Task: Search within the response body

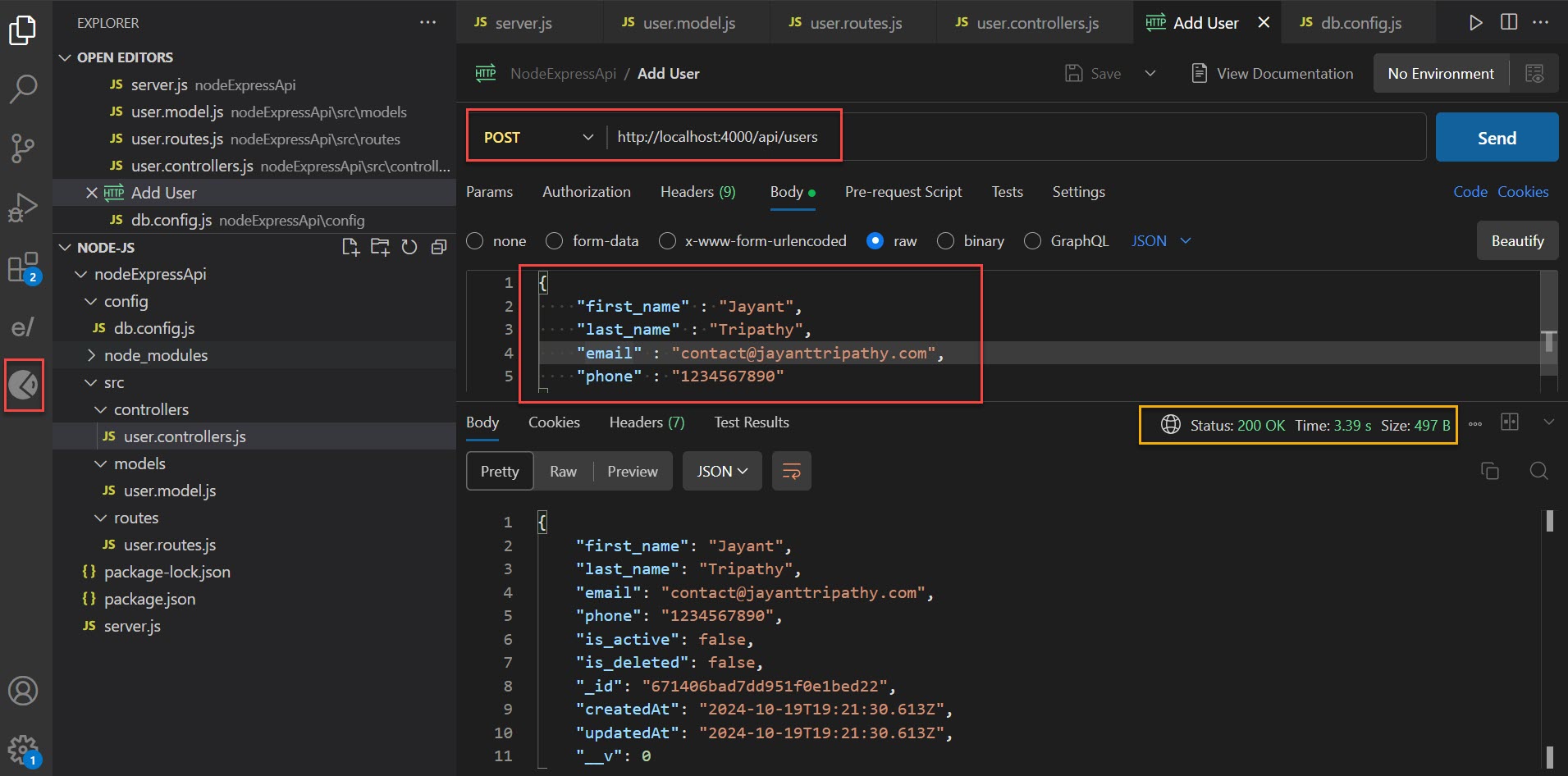Action: coord(1538,471)
